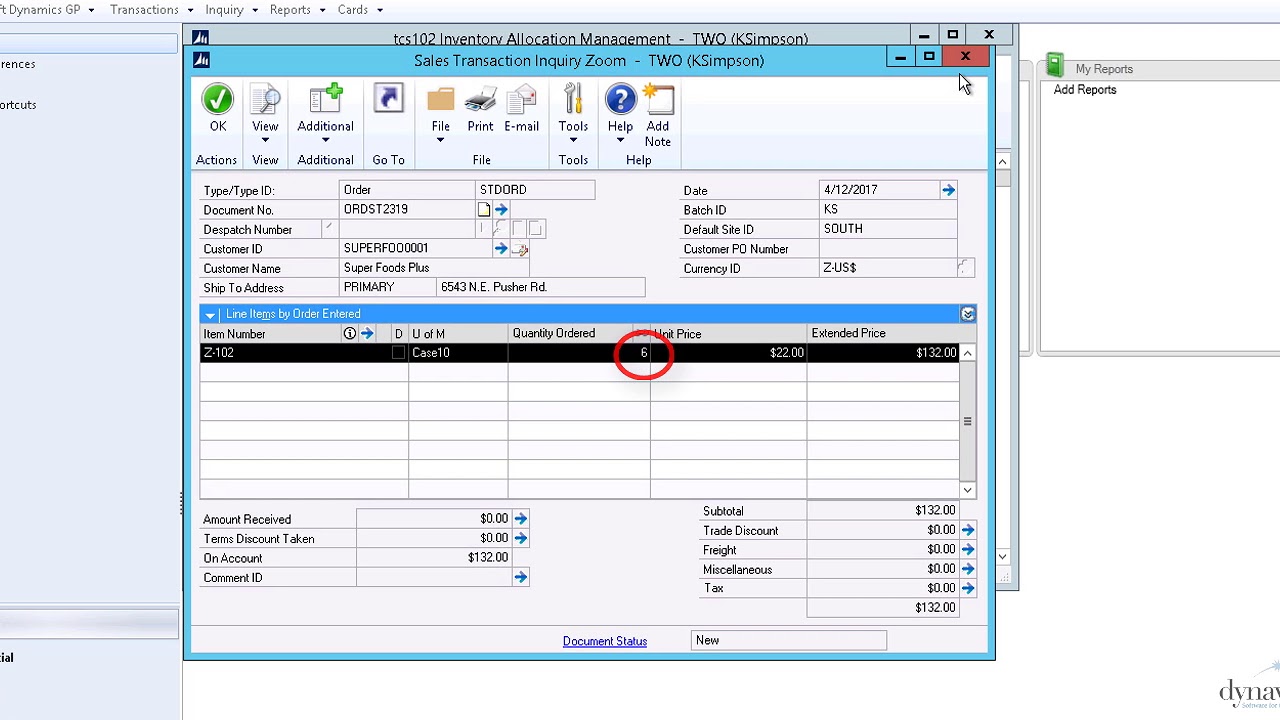Click the Batch ID field KS
The width and height of the screenshot is (1280, 720).
889,210
